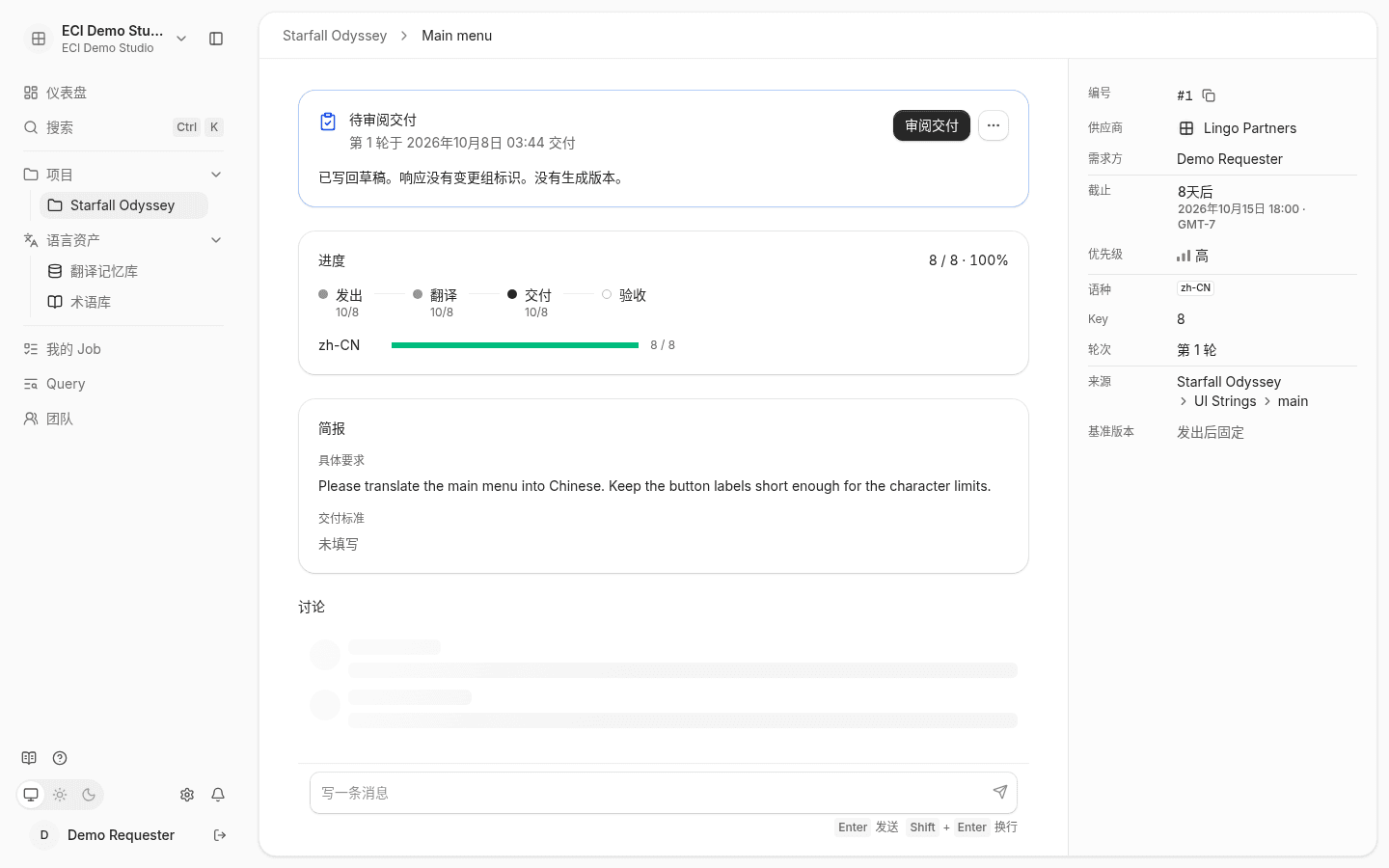Open the more options ellipsis button
The height and width of the screenshot is (868, 1389).
(994, 125)
